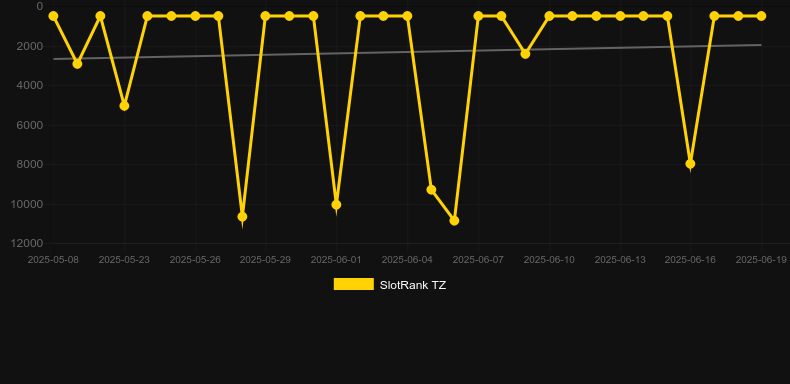This screenshot has width=790, height=384.
Task: Click the 2025-06-04 x-axis date label
Action: [407, 260]
